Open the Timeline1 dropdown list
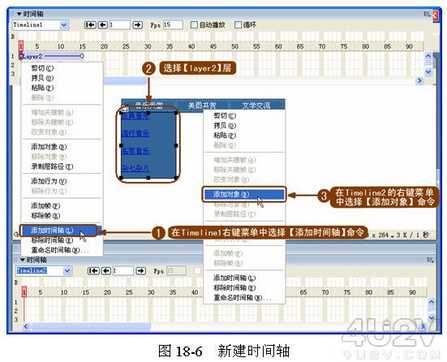The width and height of the screenshot is (447, 362). (64, 25)
